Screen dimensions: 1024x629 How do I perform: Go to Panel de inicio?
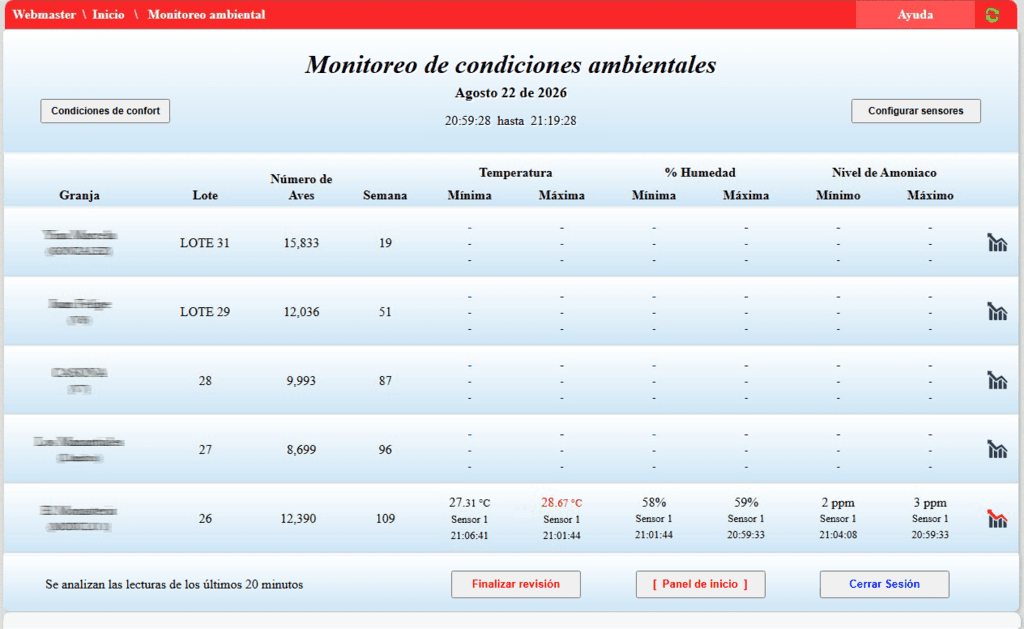(x=701, y=584)
